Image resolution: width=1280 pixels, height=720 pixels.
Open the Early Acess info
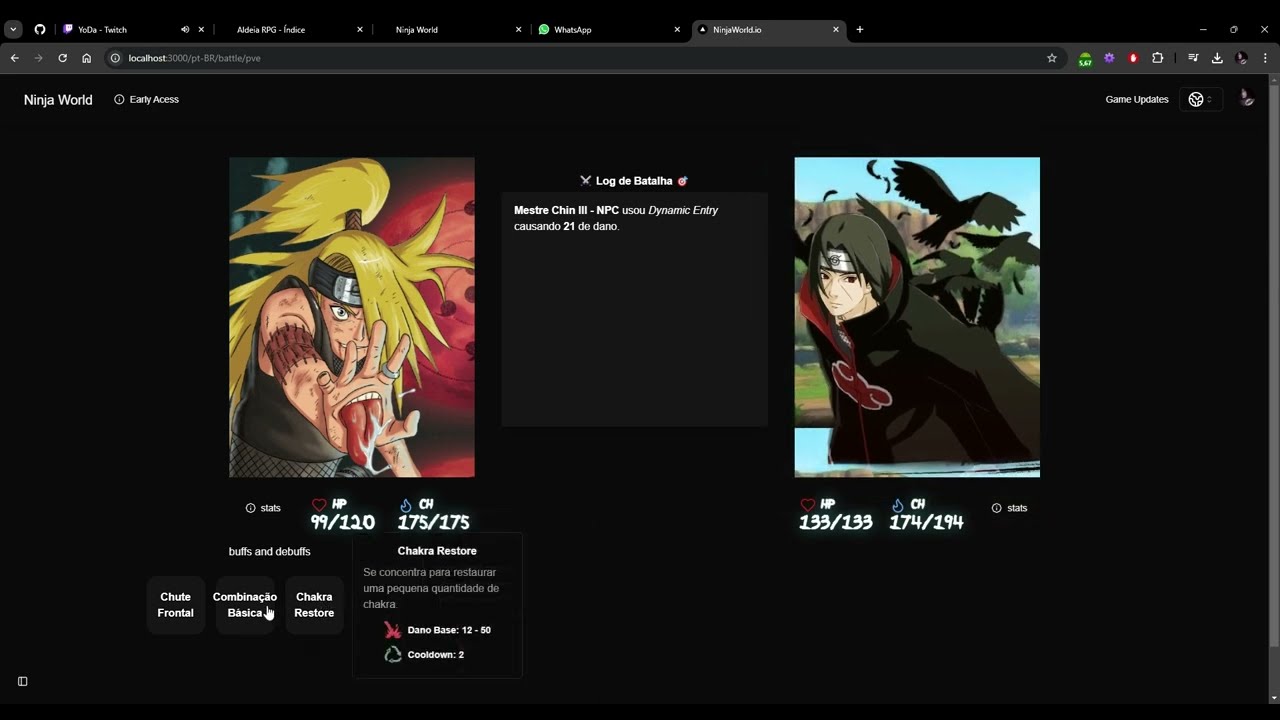(146, 99)
